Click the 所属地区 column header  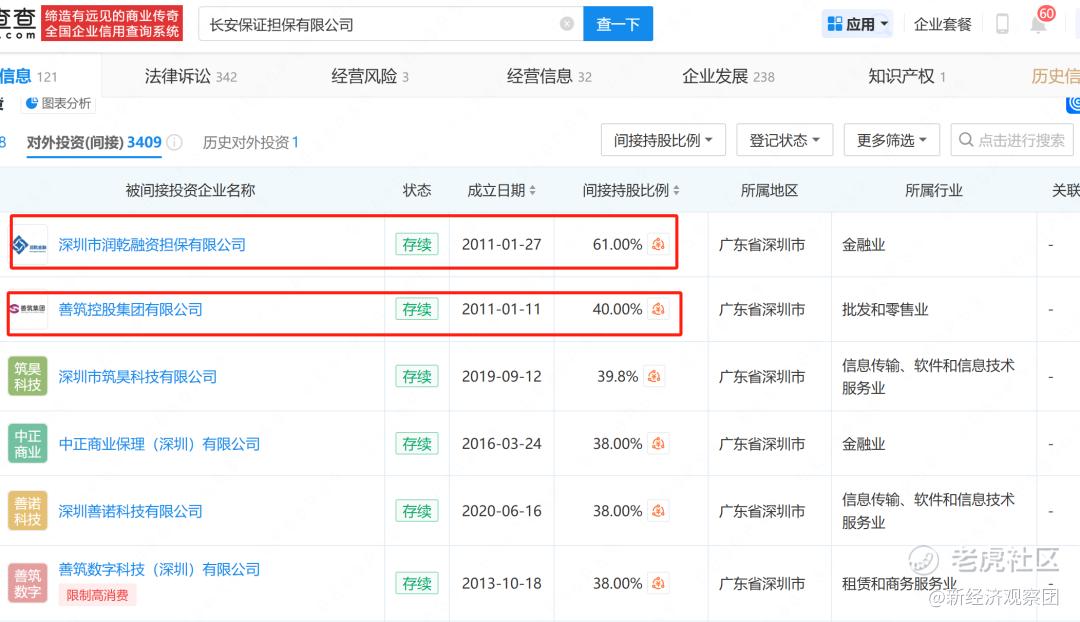(x=769, y=190)
